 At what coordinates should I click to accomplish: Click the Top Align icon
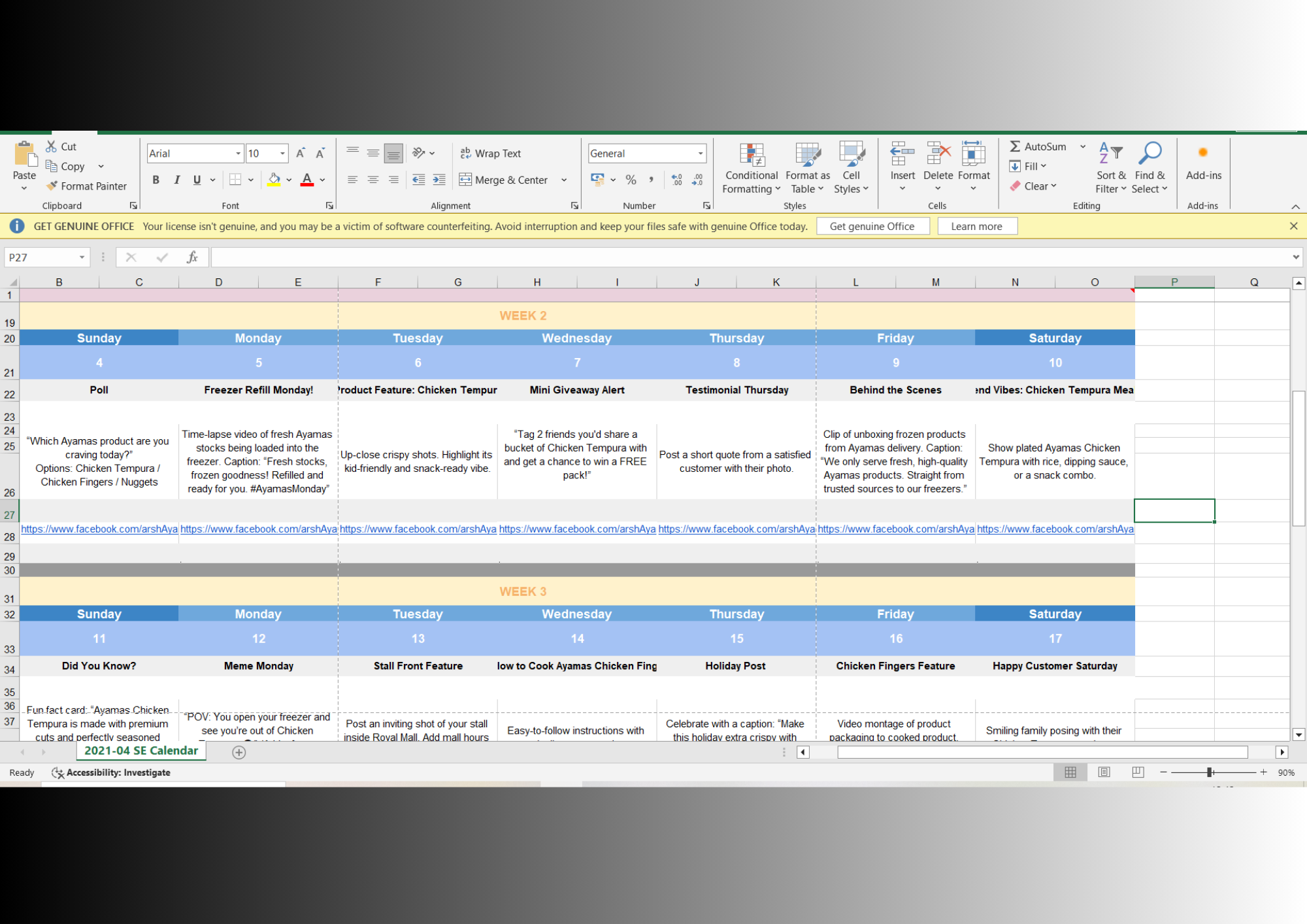(x=353, y=153)
